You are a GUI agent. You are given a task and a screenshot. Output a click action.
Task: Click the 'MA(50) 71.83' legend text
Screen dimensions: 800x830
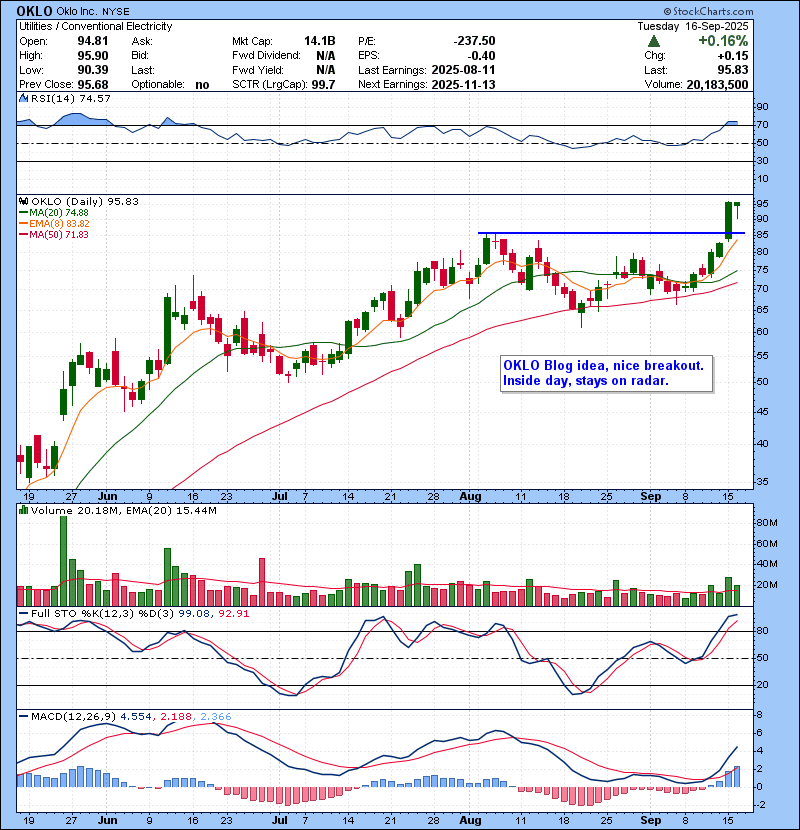point(59,234)
